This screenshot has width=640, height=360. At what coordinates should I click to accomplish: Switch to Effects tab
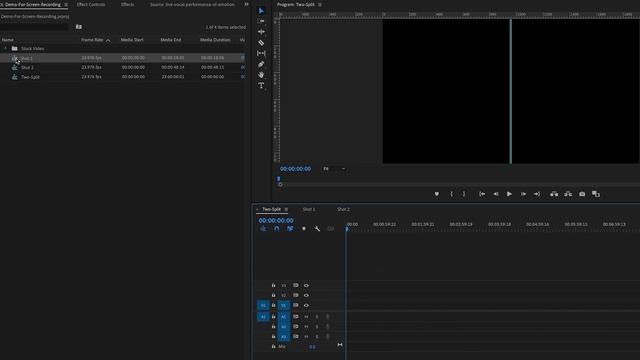127,4
